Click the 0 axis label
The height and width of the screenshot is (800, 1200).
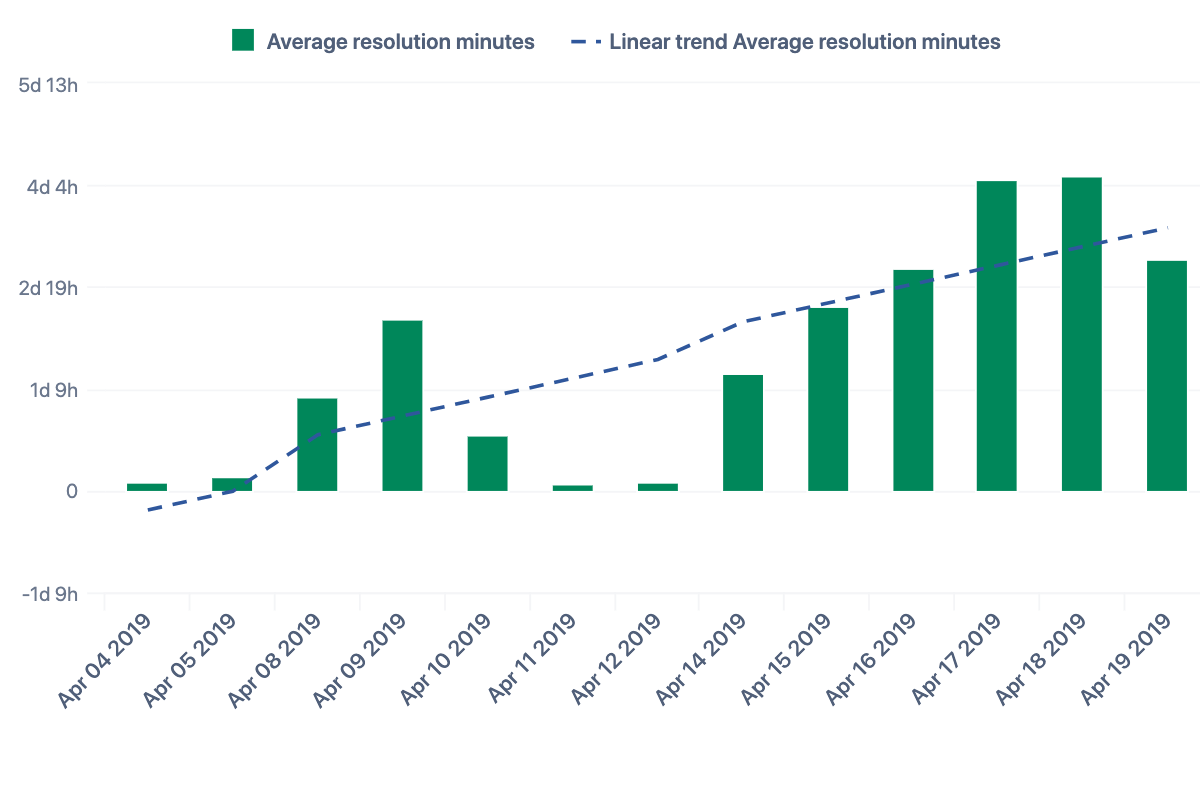point(72,491)
